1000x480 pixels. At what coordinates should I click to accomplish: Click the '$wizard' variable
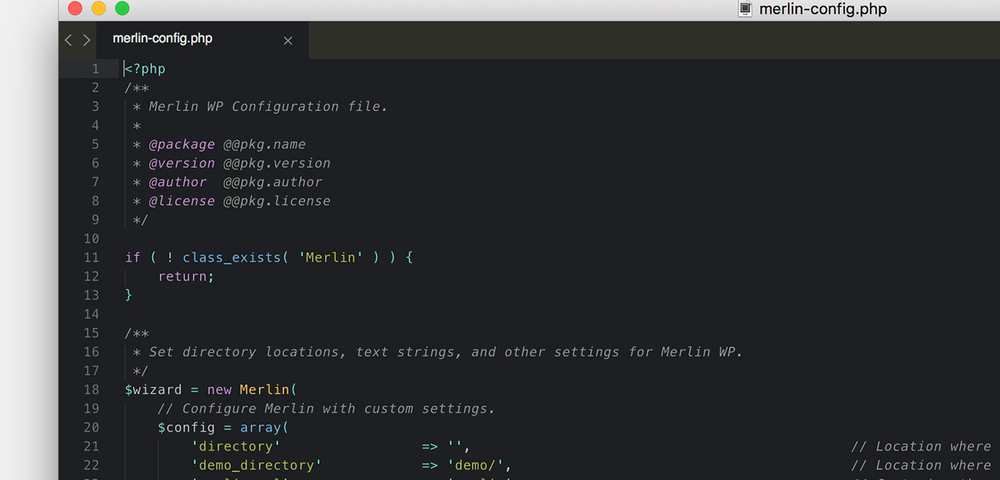click(154, 389)
